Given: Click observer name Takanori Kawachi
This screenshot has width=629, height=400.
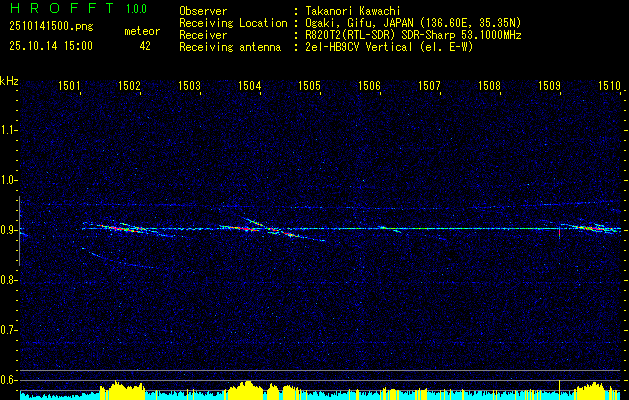Looking at the screenshot, I should pyautogui.click(x=353, y=11).
